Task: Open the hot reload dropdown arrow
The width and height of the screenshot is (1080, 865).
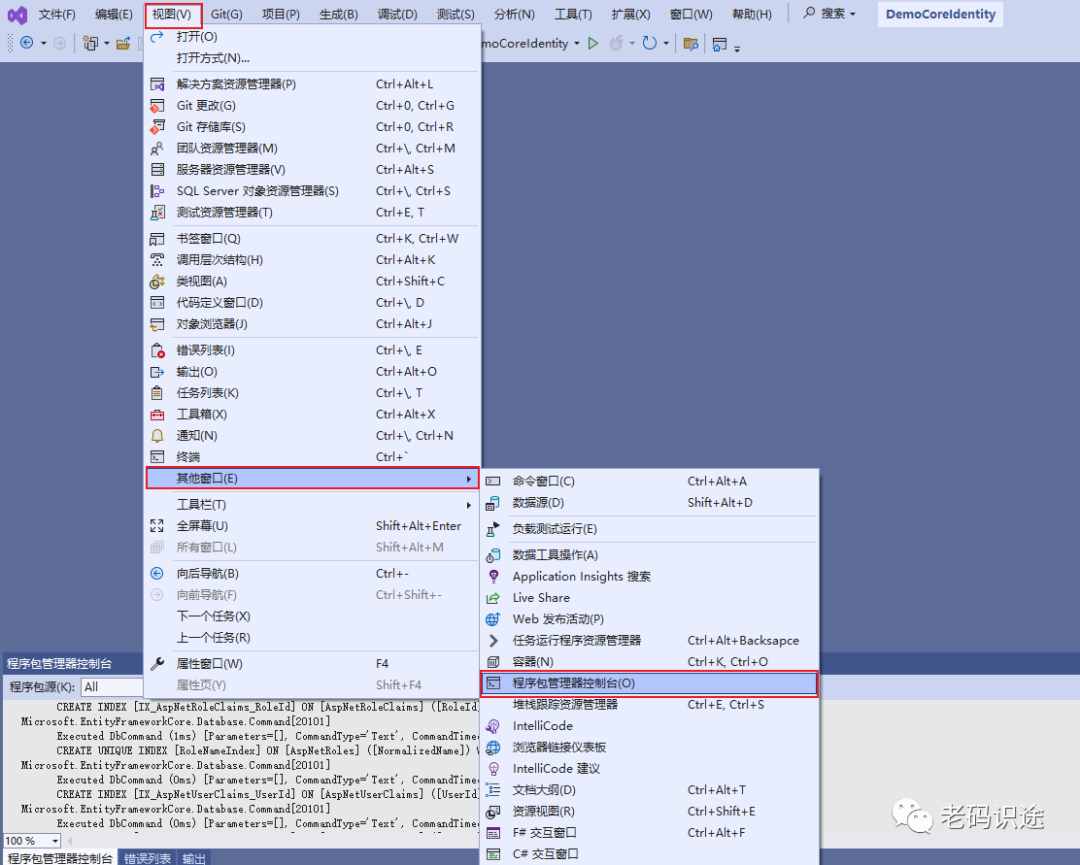Action: tap(632, 43)
